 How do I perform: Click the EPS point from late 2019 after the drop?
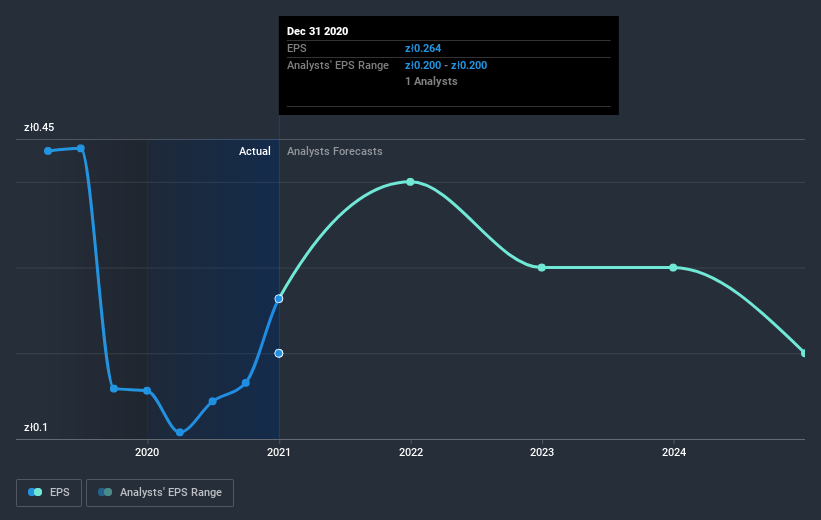point(114,389)
